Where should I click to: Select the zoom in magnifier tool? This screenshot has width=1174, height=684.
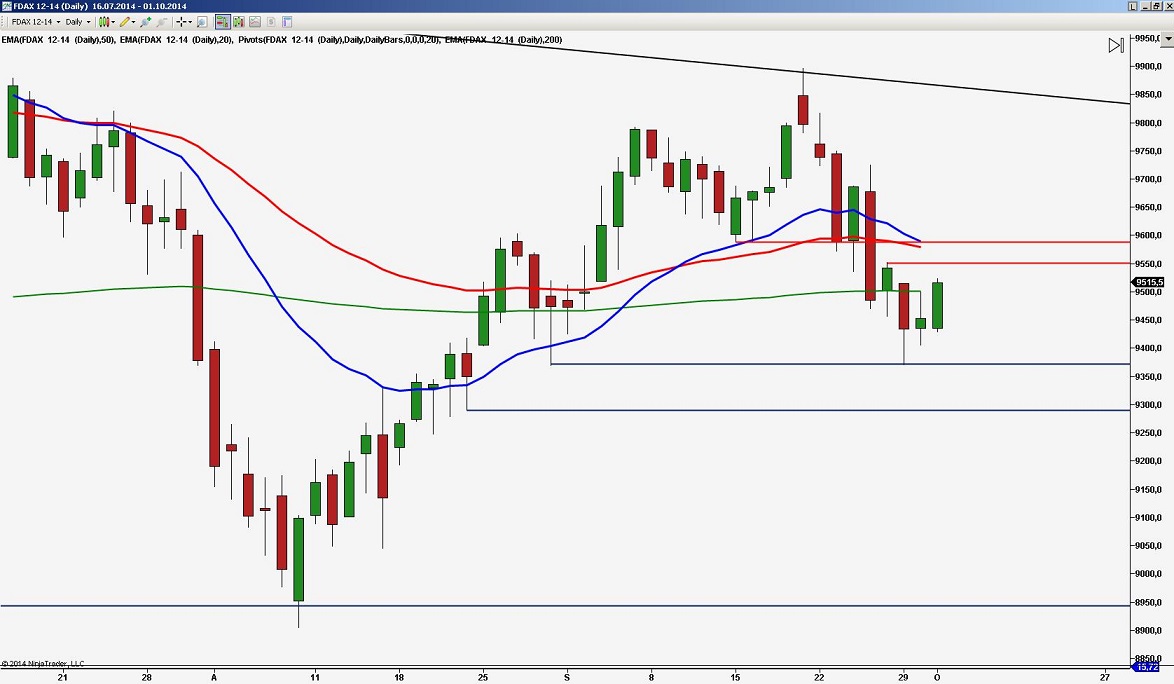tap(145, 21)
